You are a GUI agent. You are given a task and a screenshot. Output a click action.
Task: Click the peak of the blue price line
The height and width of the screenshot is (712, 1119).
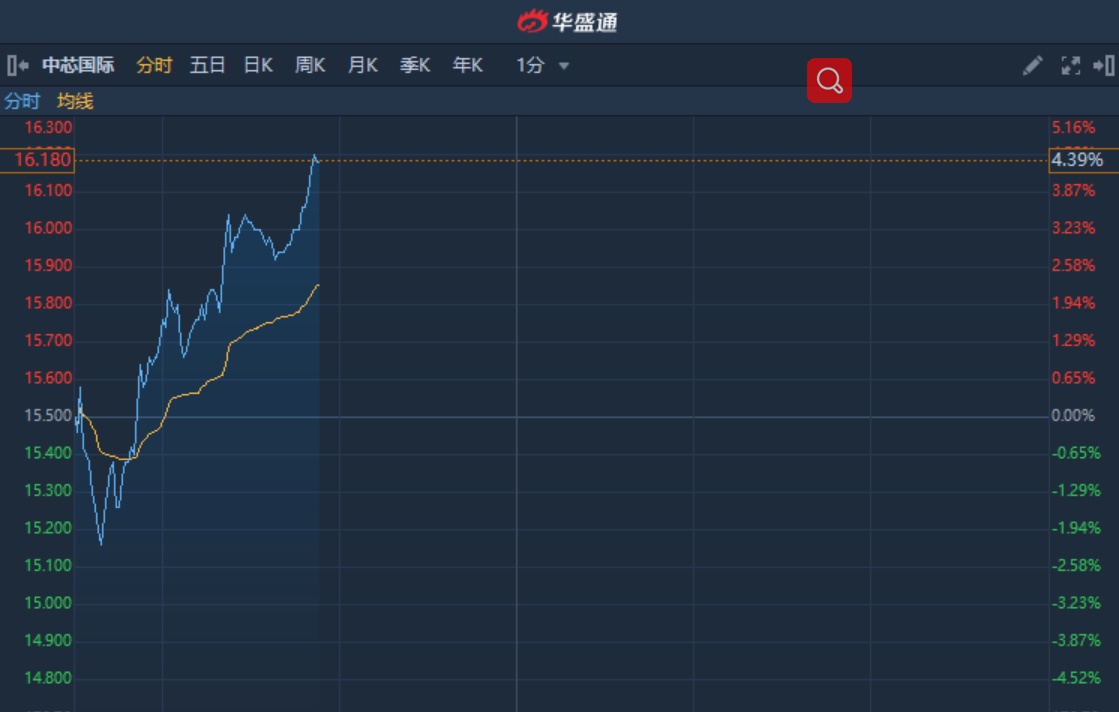tap(315, 156)
